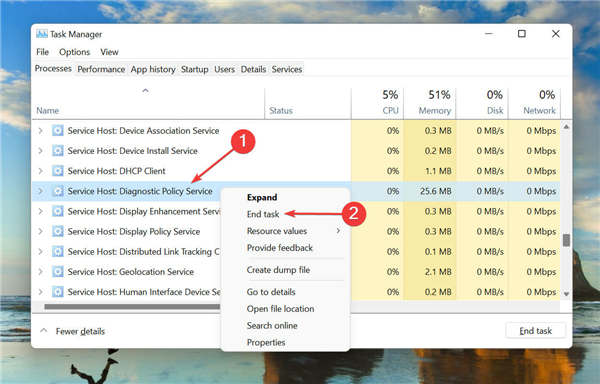This screenshot has width=600, height=384.
Task: Expand Service Host: Geolocation Service
Action: coord(41,272)
